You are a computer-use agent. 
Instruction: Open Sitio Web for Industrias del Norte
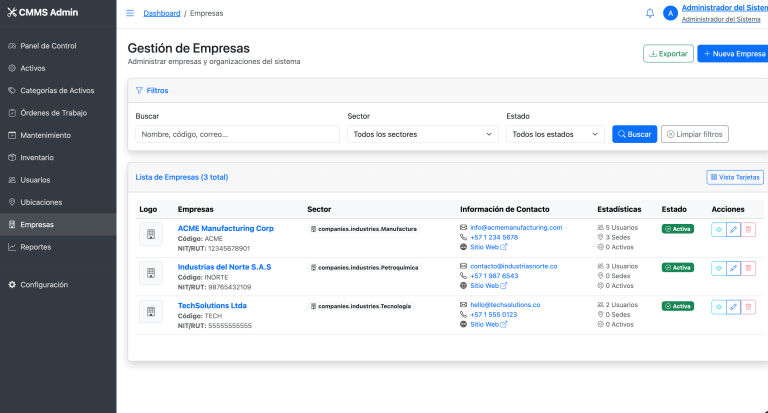(x=489, y=286)
